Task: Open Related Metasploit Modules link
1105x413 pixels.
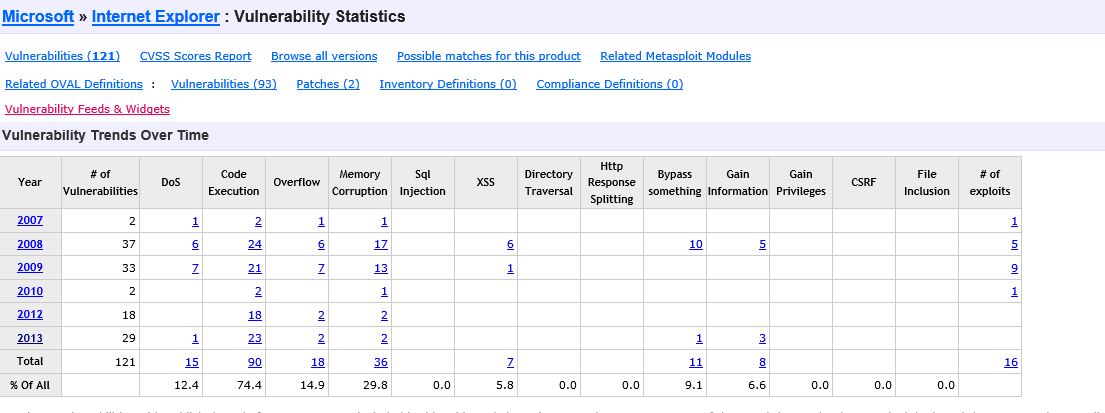Action: pos(675,56)
